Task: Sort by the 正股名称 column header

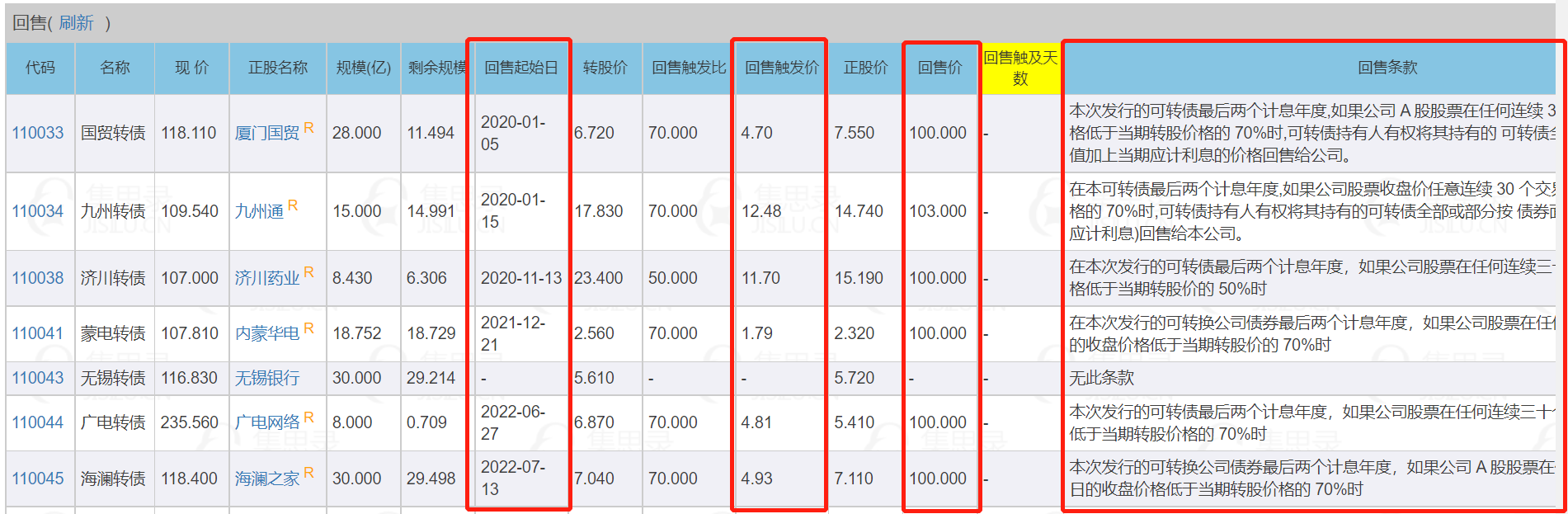Action: pyautogui.click(x=278, y=68)
